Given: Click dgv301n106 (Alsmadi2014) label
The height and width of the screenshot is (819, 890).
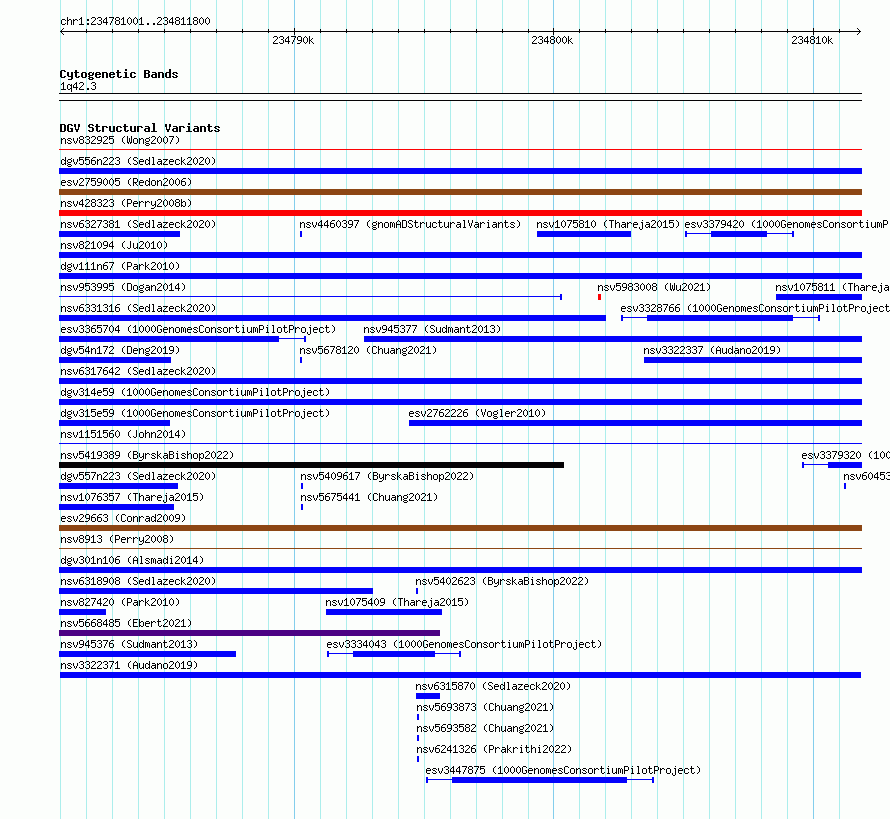Looking at the screenshot, I should click(x=132, y=560).
